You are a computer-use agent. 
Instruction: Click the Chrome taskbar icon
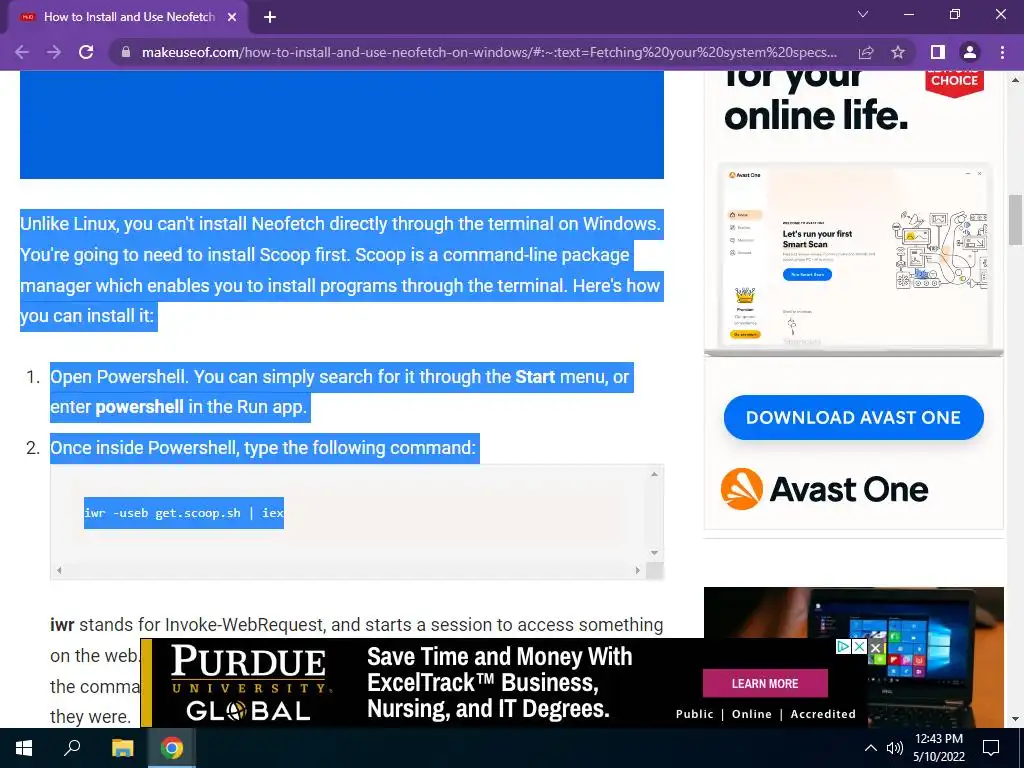[x=172, y=748]
